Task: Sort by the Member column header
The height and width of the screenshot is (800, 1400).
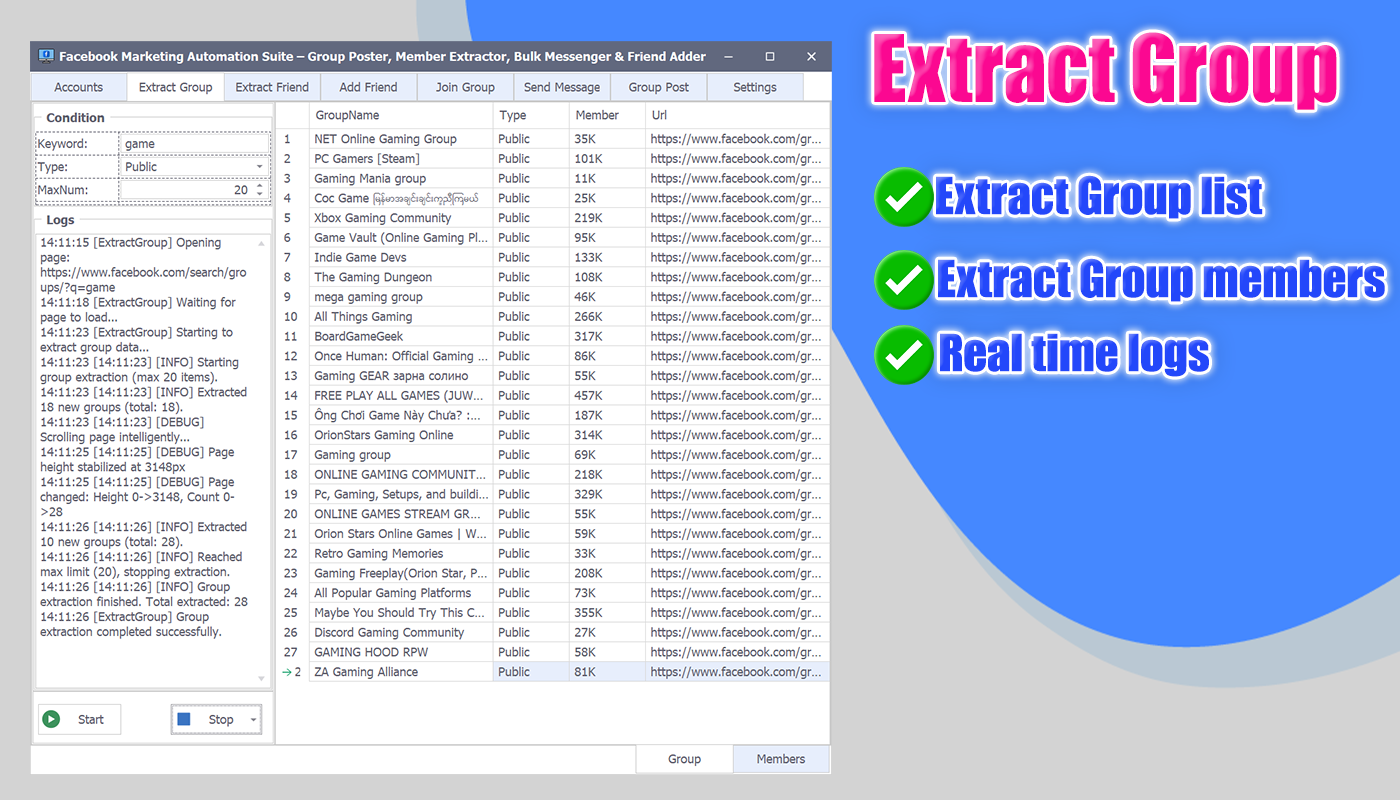Action: click(x=607, y=115)
